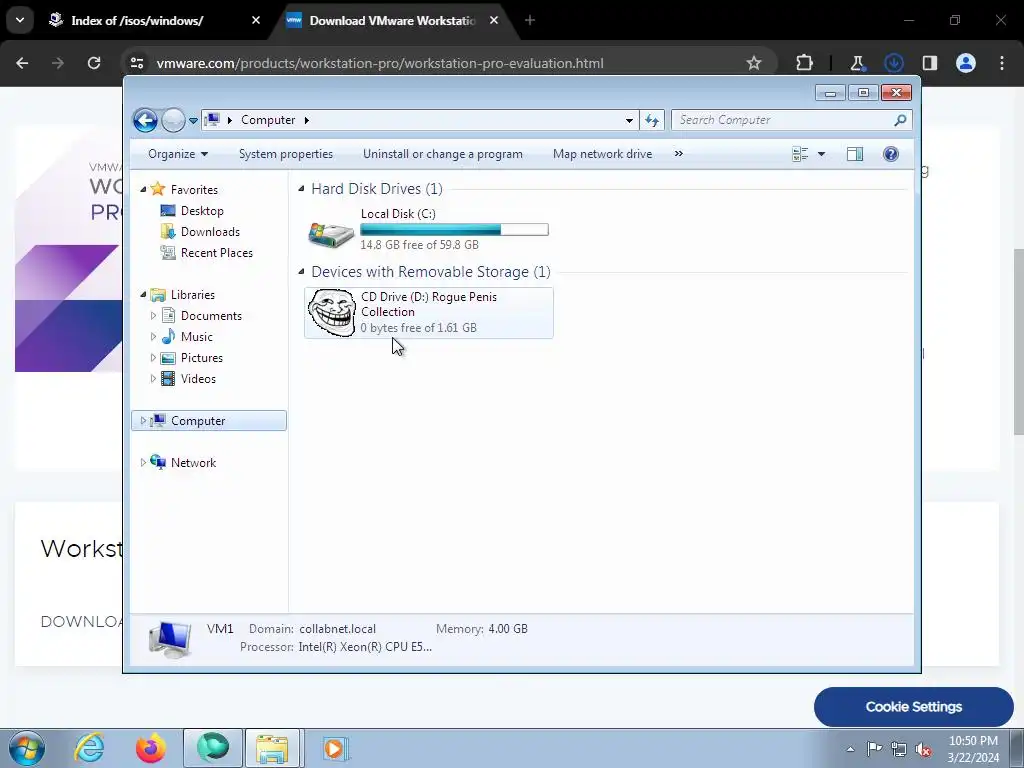The width and height of the screenshot is (1024, 768).
Task: Collapse the Libraries group
Action: point(143,295)
